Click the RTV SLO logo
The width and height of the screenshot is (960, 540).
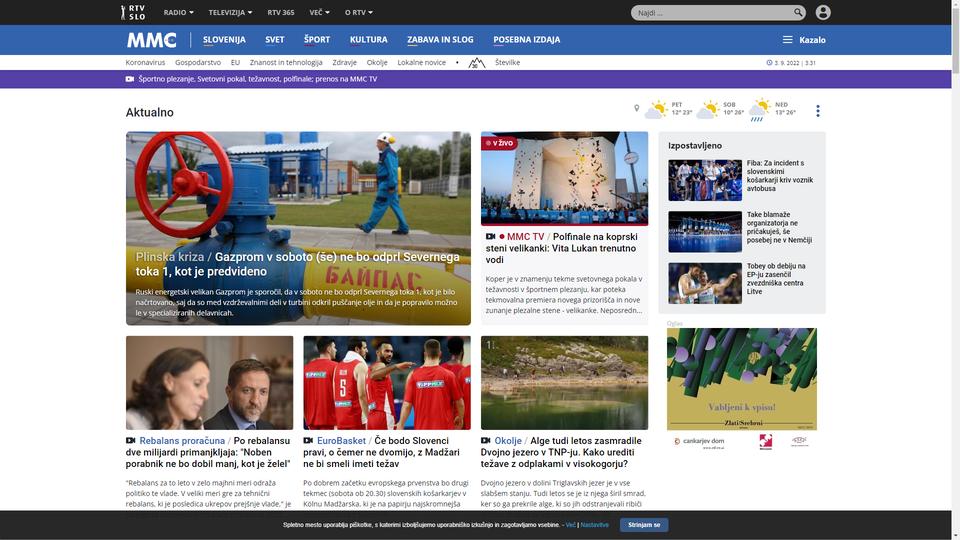[x=132, y=12]
